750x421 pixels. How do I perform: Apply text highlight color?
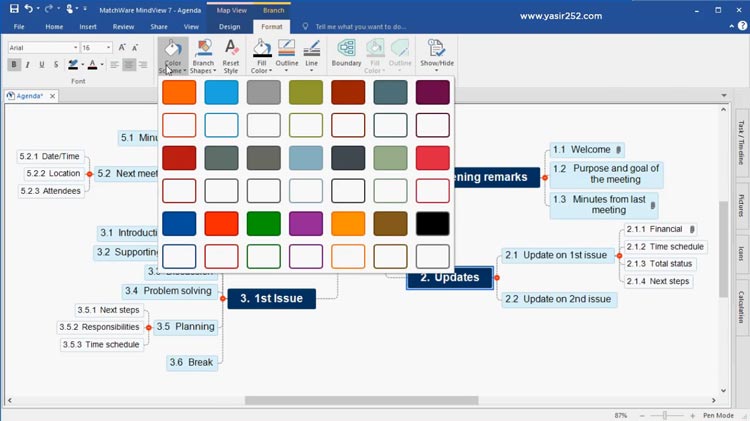(x=73, y=64)
